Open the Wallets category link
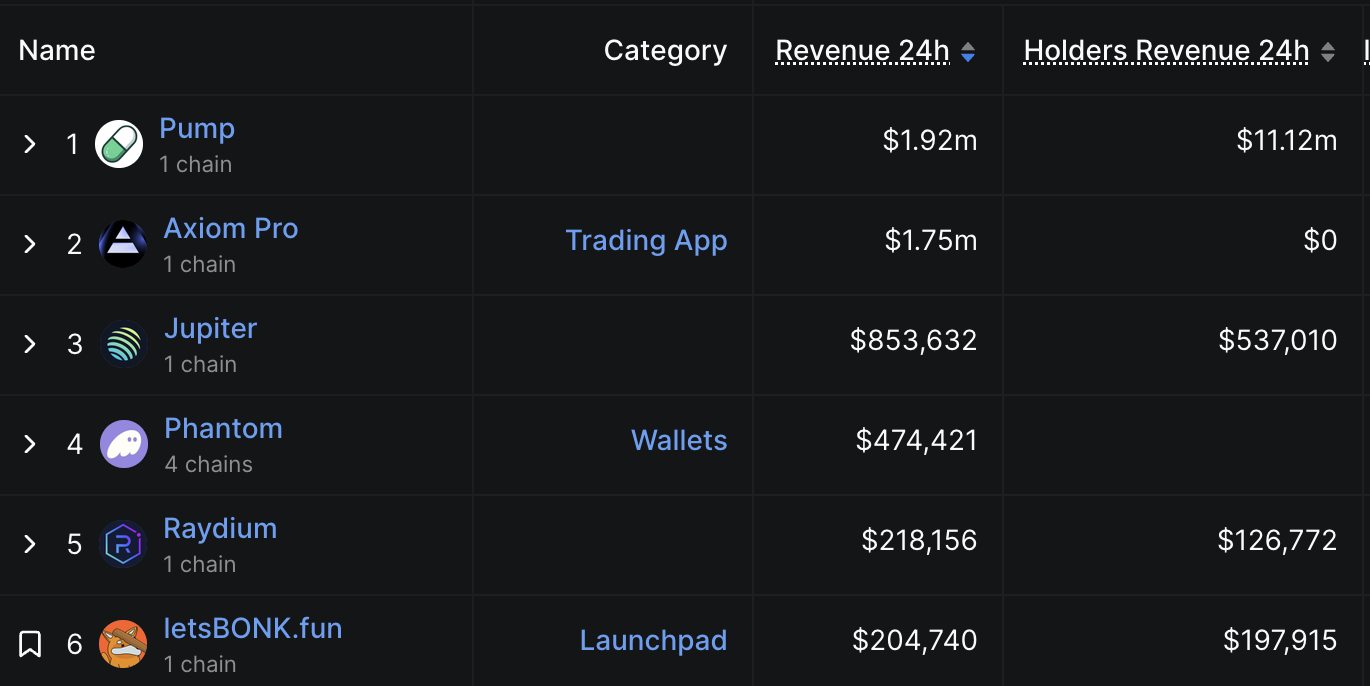The width and height of the screenshot is (1370, 686). pyautogui.click(x=679, y=441)
